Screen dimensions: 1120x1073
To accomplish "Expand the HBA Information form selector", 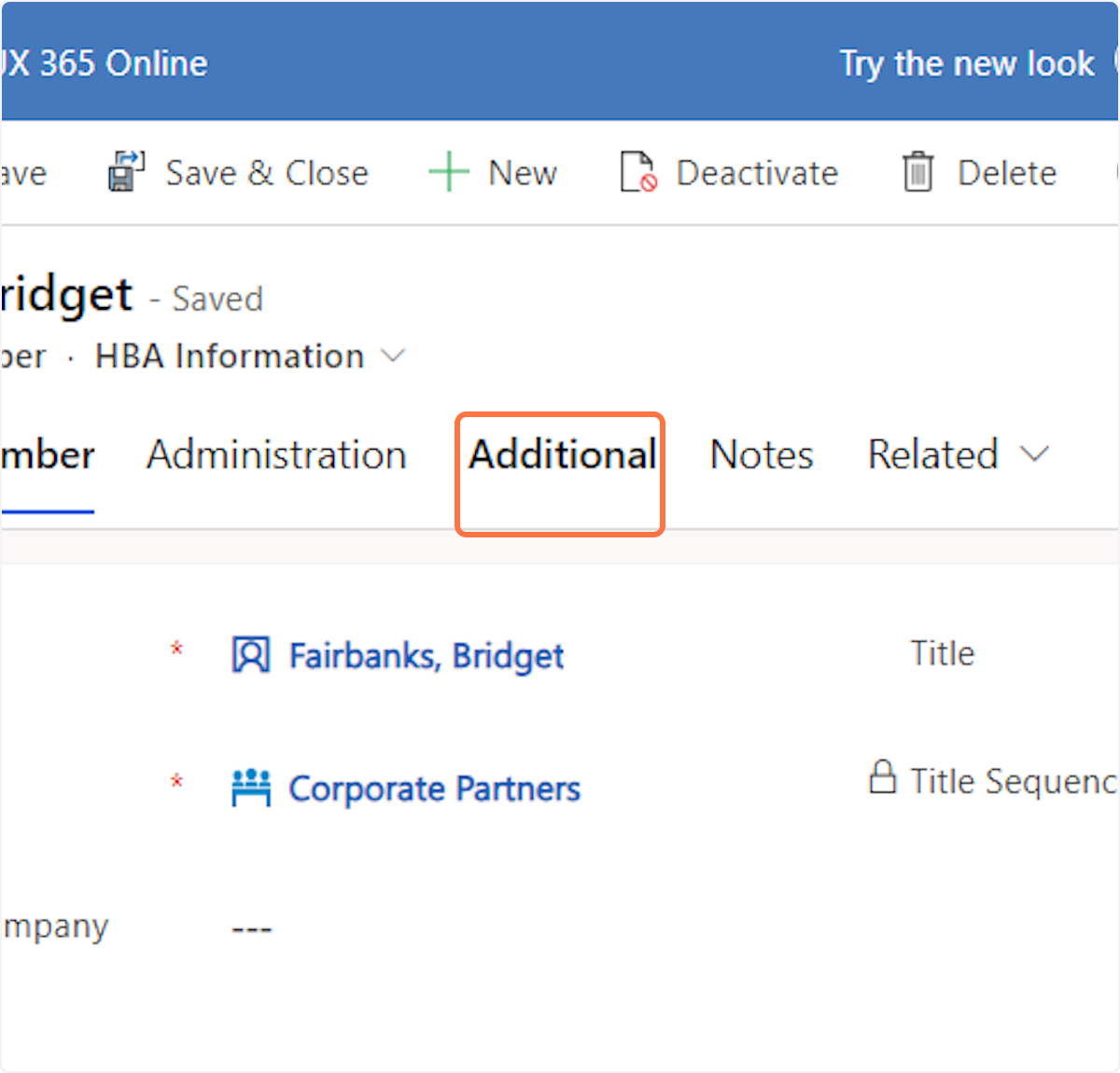I will (x=394, y=355).
